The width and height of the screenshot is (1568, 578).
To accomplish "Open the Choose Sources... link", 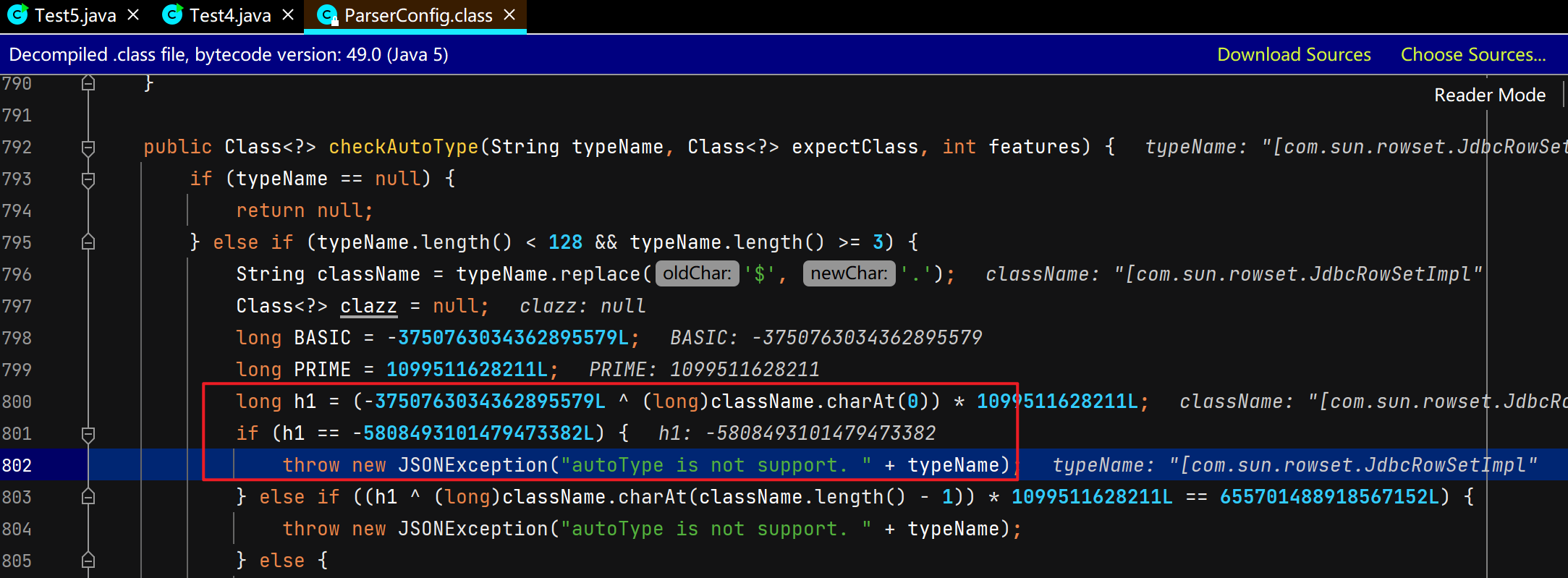I will (1473, 55).
